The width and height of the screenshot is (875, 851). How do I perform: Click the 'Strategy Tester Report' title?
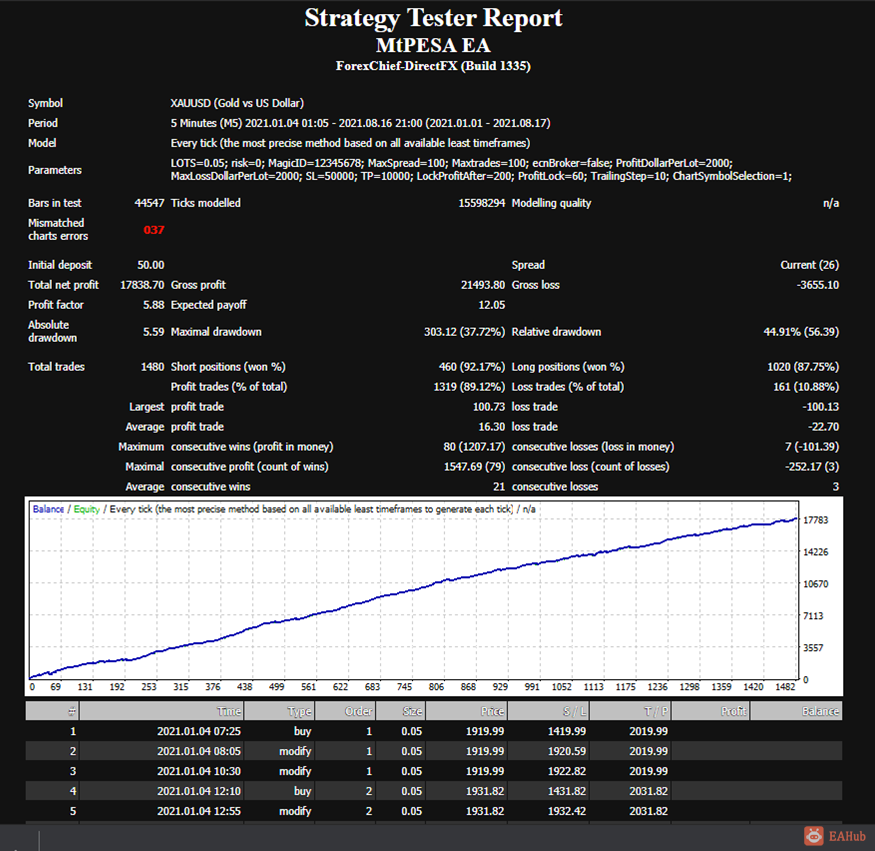[x=433, y=18]
